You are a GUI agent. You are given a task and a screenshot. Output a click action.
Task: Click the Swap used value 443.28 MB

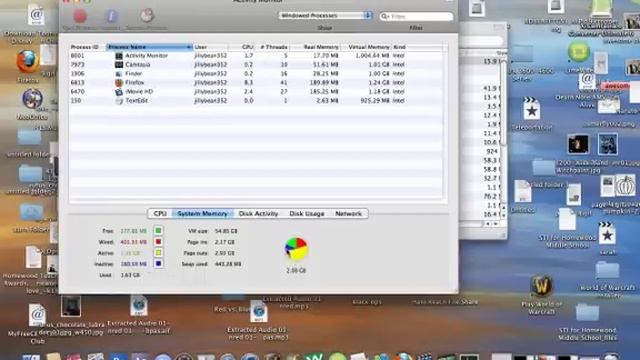point(228,264)
